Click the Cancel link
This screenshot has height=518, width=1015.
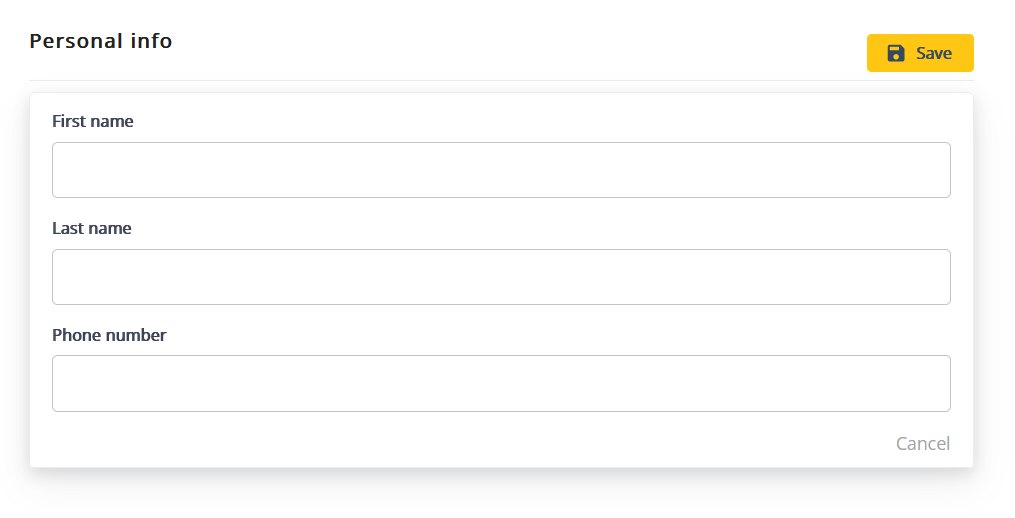(x=922, y=443)
